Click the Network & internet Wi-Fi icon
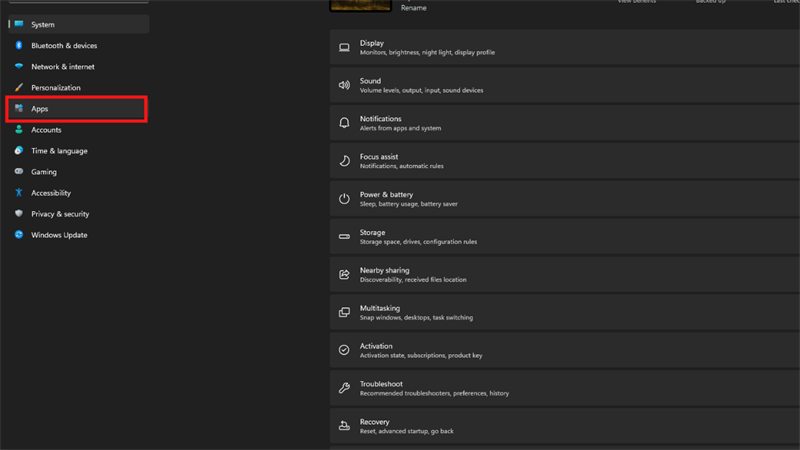The height and width of the screenshot is (450, 800). (x=18, y=67)
